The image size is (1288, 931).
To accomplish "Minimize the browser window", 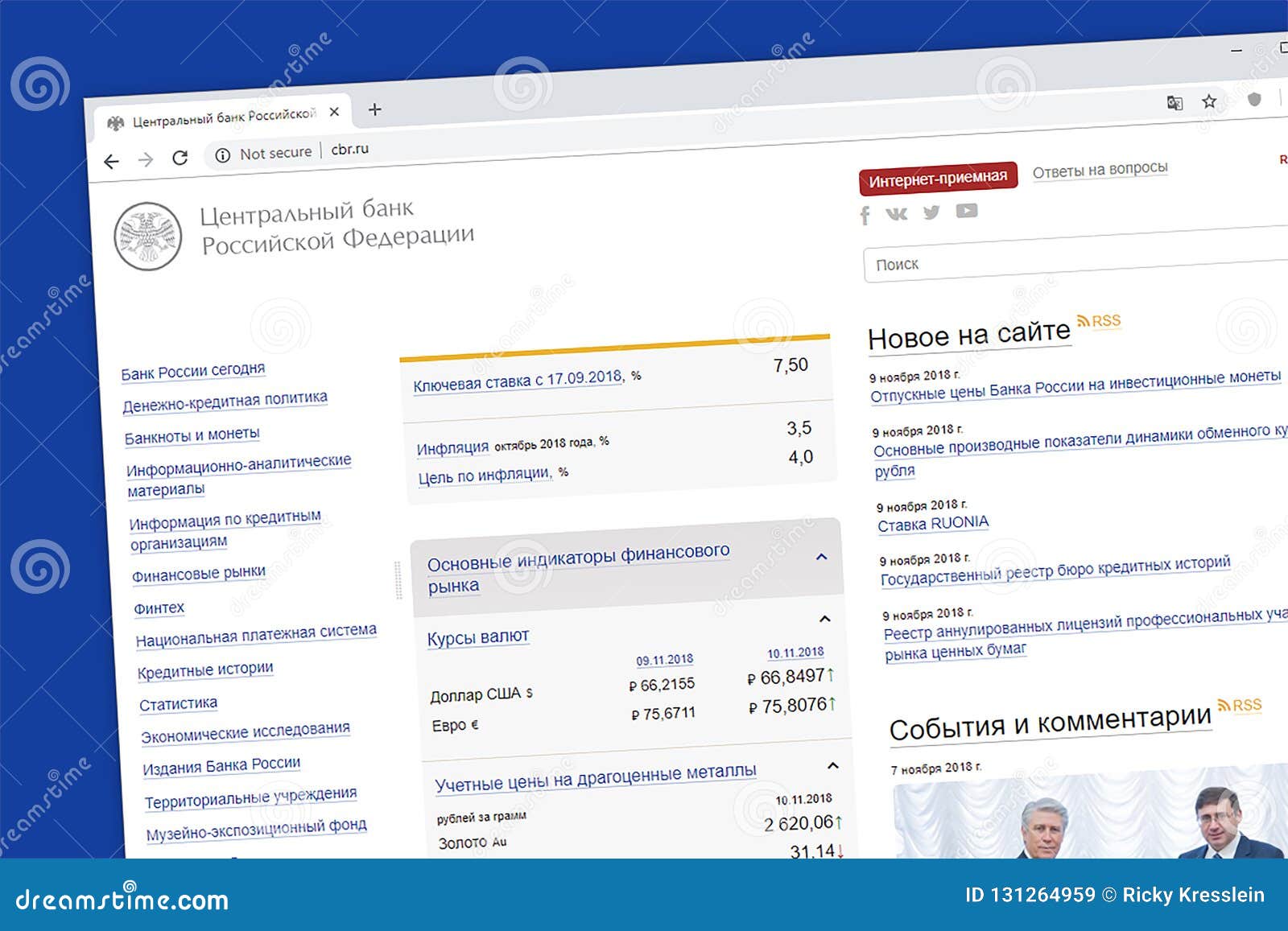I will pos(1236,50).
